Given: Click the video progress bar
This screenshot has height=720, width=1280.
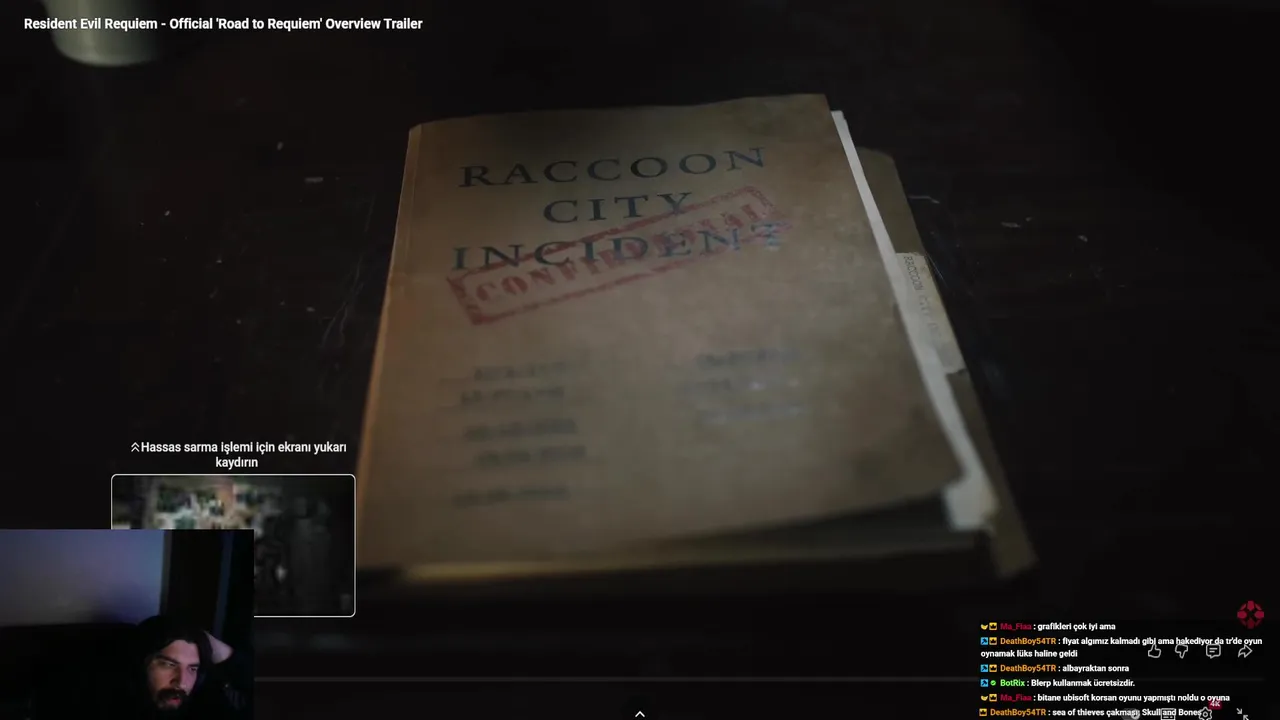Looking at the screenshot, I should (640, 680).
